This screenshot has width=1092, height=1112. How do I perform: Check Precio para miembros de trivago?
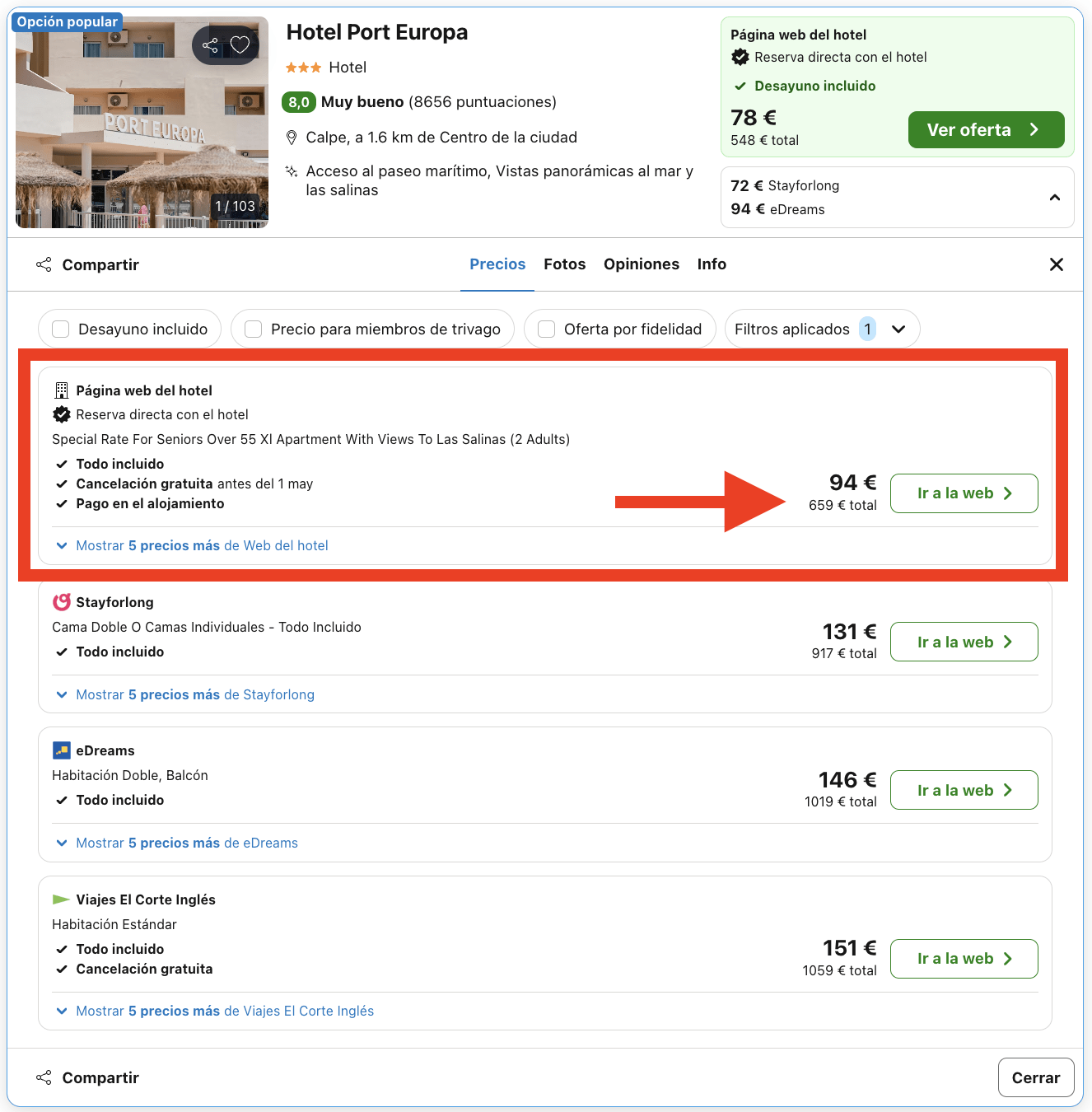[x=253, y=329]
